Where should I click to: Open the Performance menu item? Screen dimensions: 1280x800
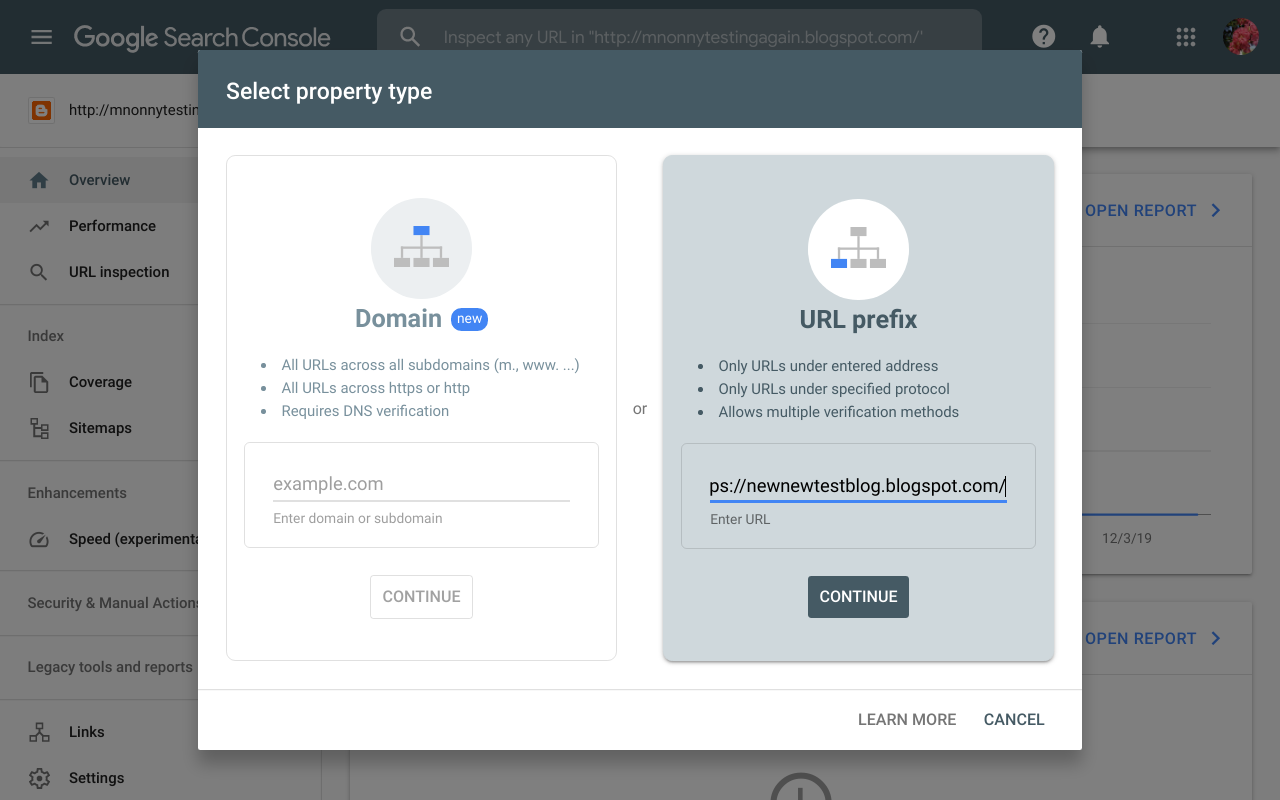point(100,226)
